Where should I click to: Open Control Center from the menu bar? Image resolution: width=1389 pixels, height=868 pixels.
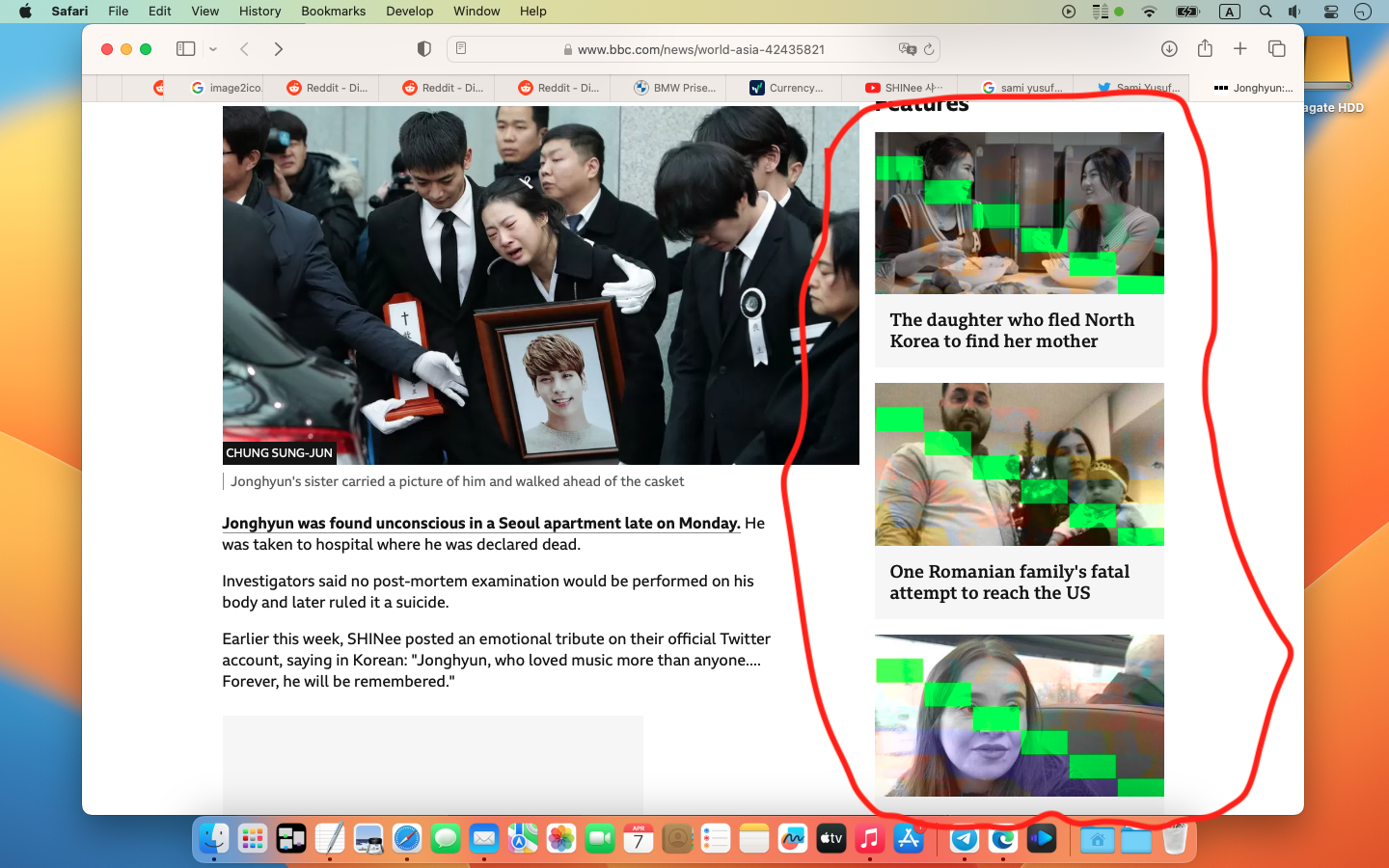point(1331,12)
